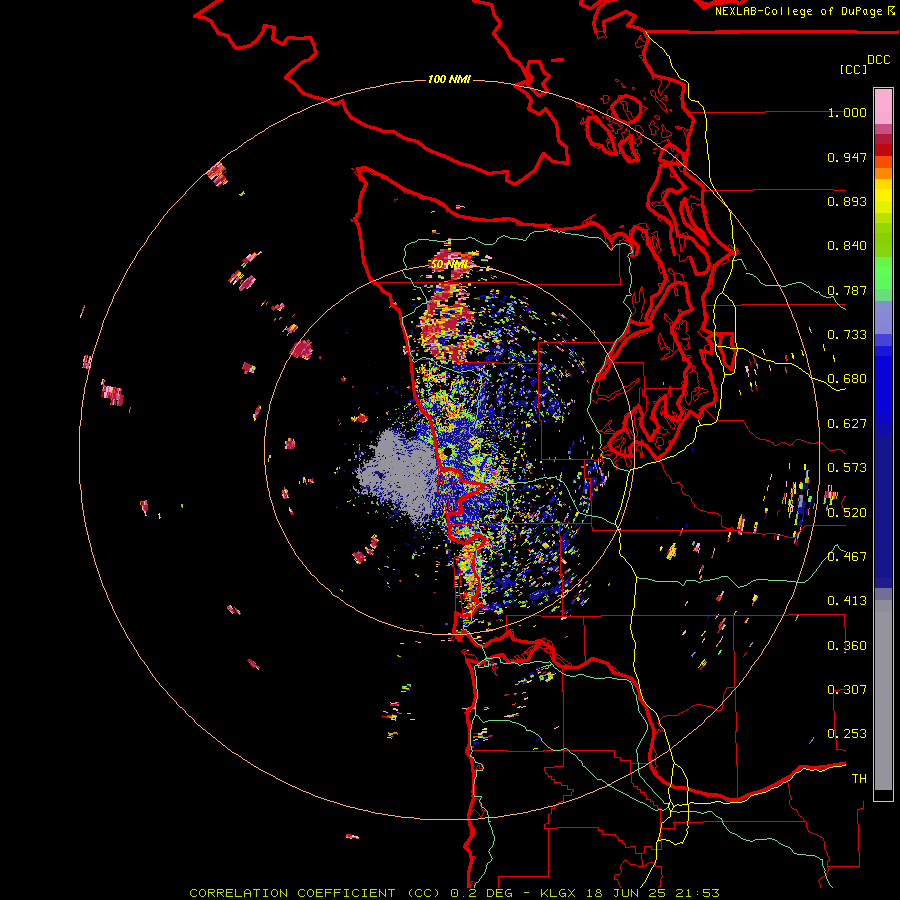The height and width of the screenshot is (900, 900).
Task: Click the Correlation Coefficient KLGX title caption
Action: point(454,893)
